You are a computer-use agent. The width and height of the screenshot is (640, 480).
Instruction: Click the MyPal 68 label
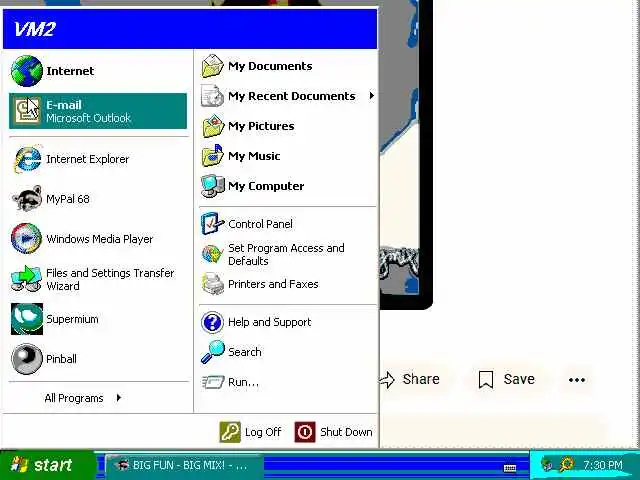[x=68, y=199]
